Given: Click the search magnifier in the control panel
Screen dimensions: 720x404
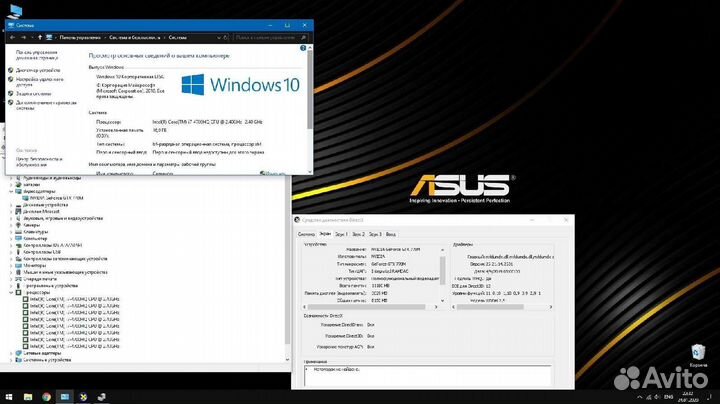Looking at the screenshot, I should (x=304, y=38).
